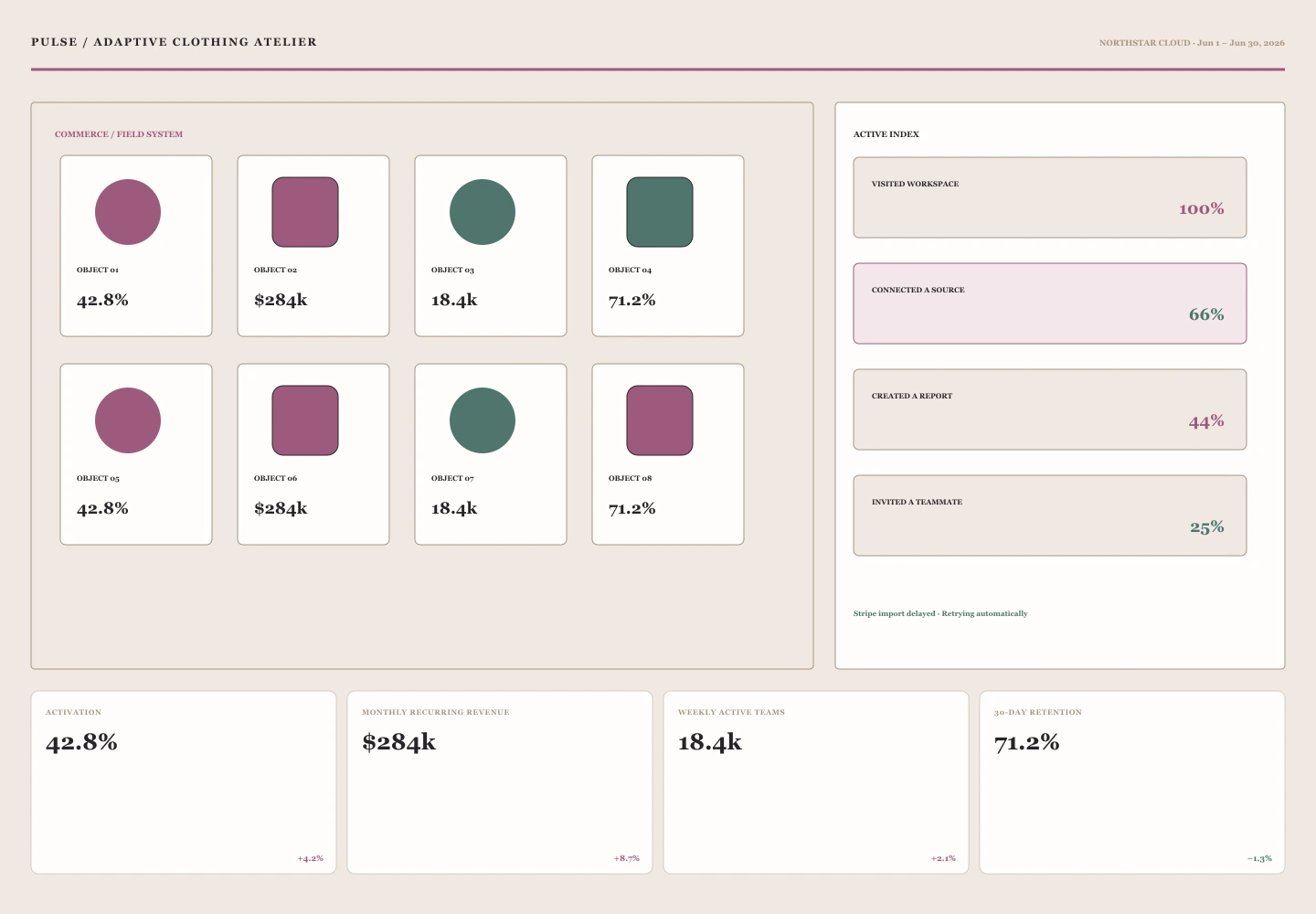Click the 100% funnel value

(1201, 209)
